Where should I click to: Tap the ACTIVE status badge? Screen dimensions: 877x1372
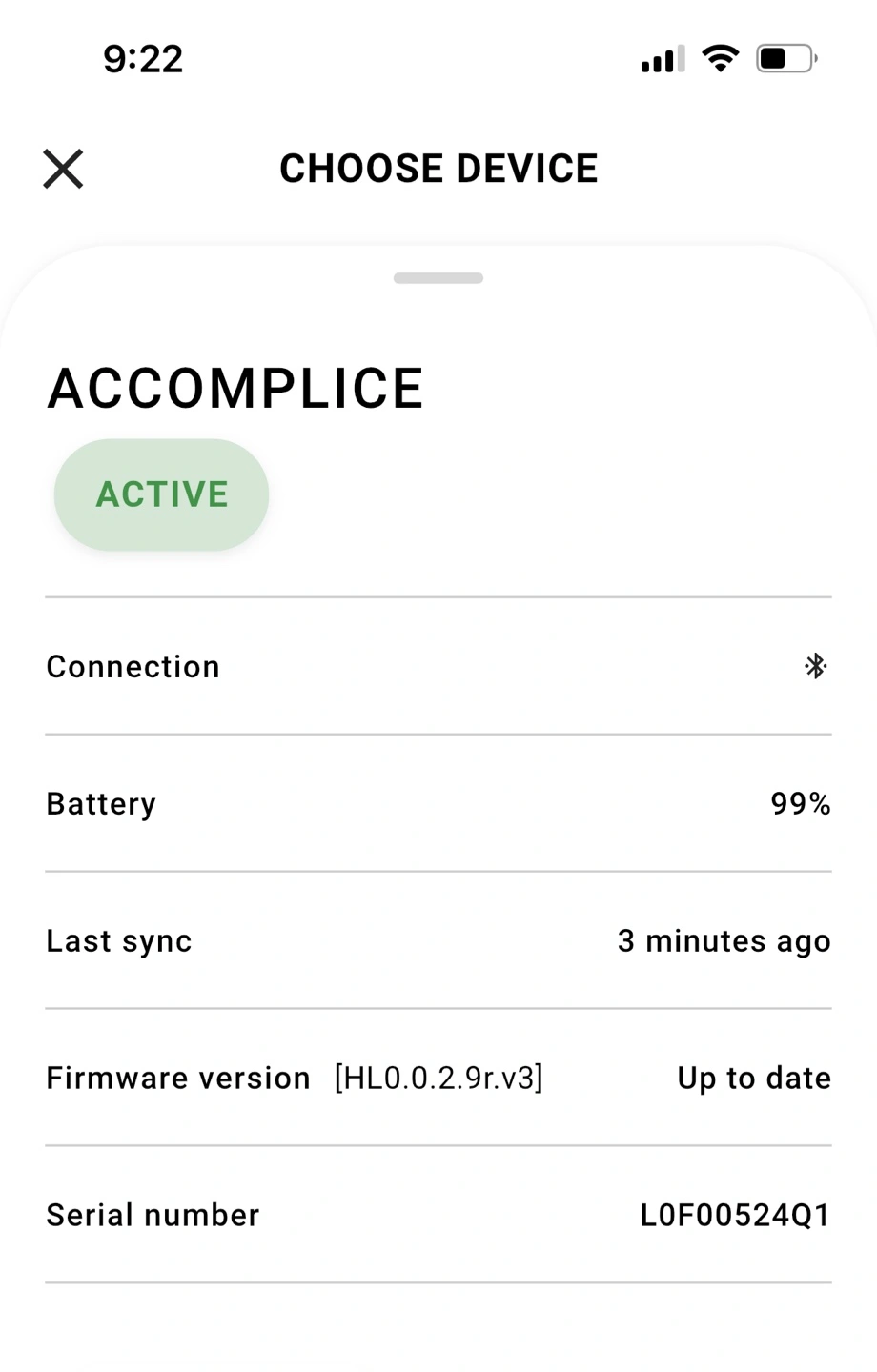(161, 494)
